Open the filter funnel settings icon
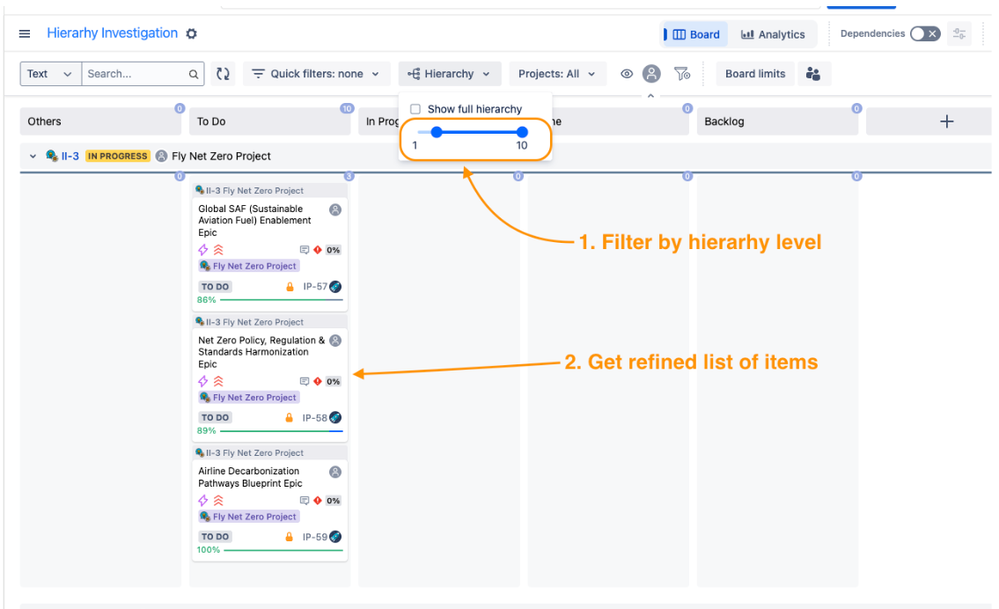This screenshot has width=999, height=609. 682,74
